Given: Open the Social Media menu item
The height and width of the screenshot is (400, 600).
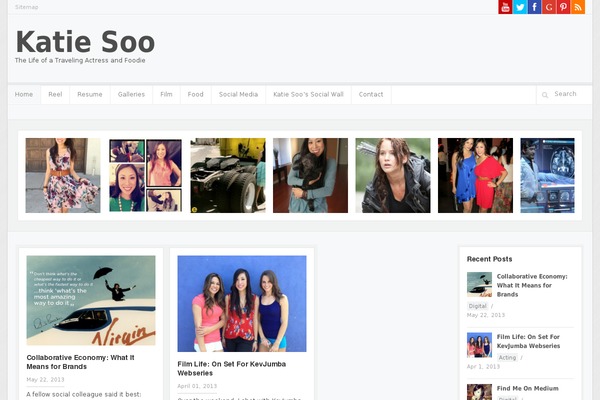Looking at the screenshot, I should tap(238, 94).
